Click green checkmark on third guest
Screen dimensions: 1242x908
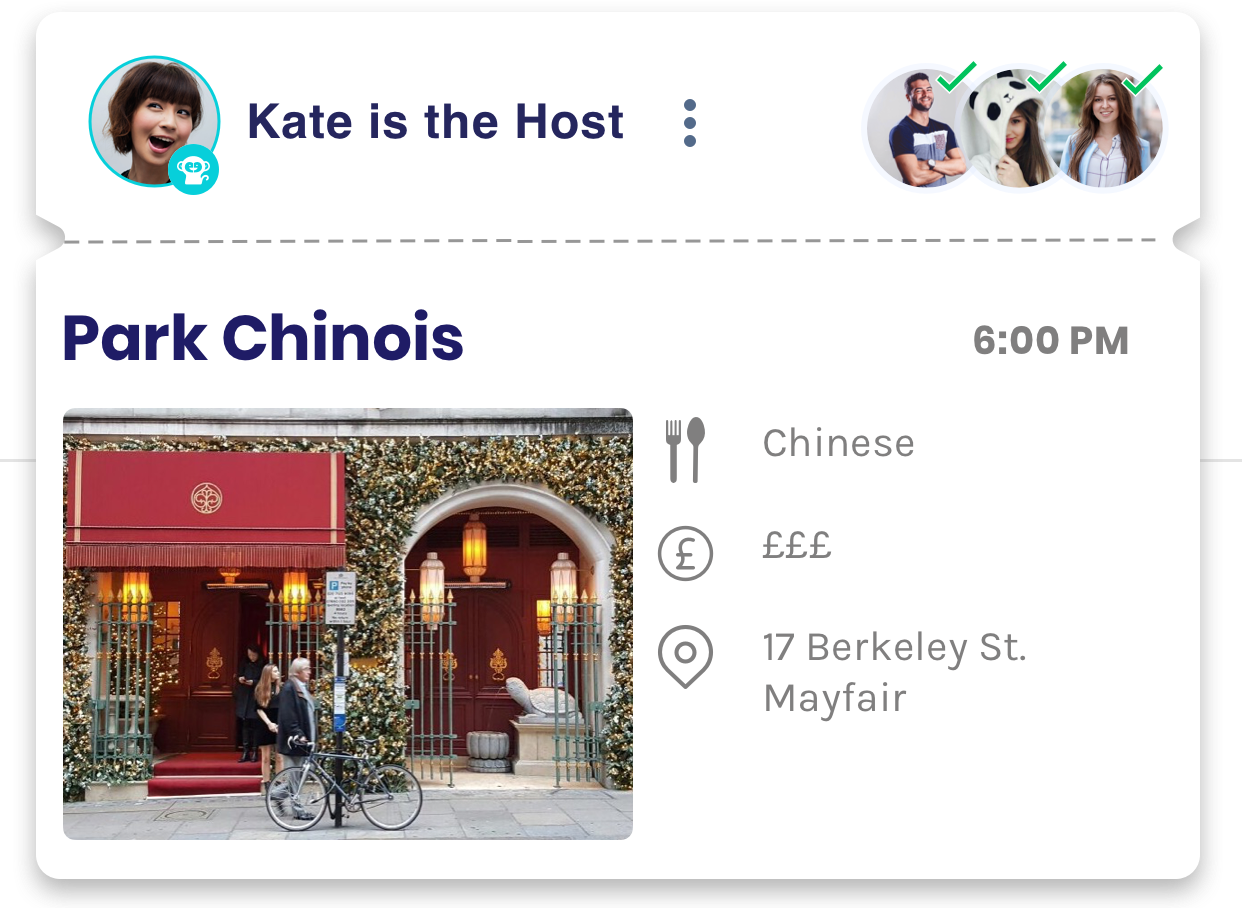coord(1143,77)
